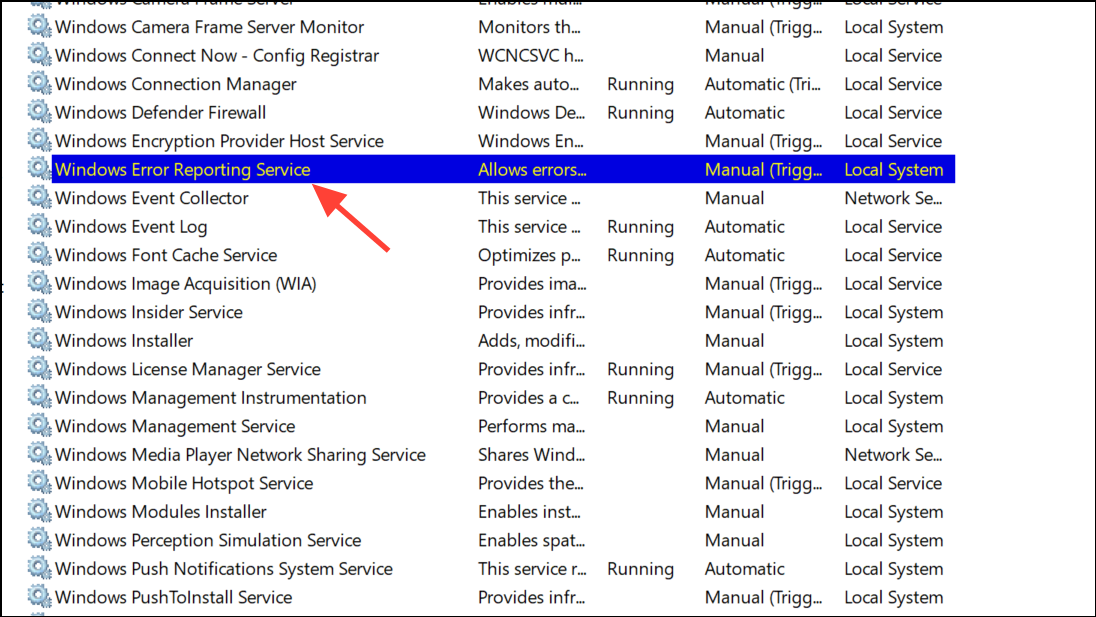Click gear icon beside Windows Error Reporting Service
Image resolution: width=1096 pixels, height=617 pixels.
[39, 170]
